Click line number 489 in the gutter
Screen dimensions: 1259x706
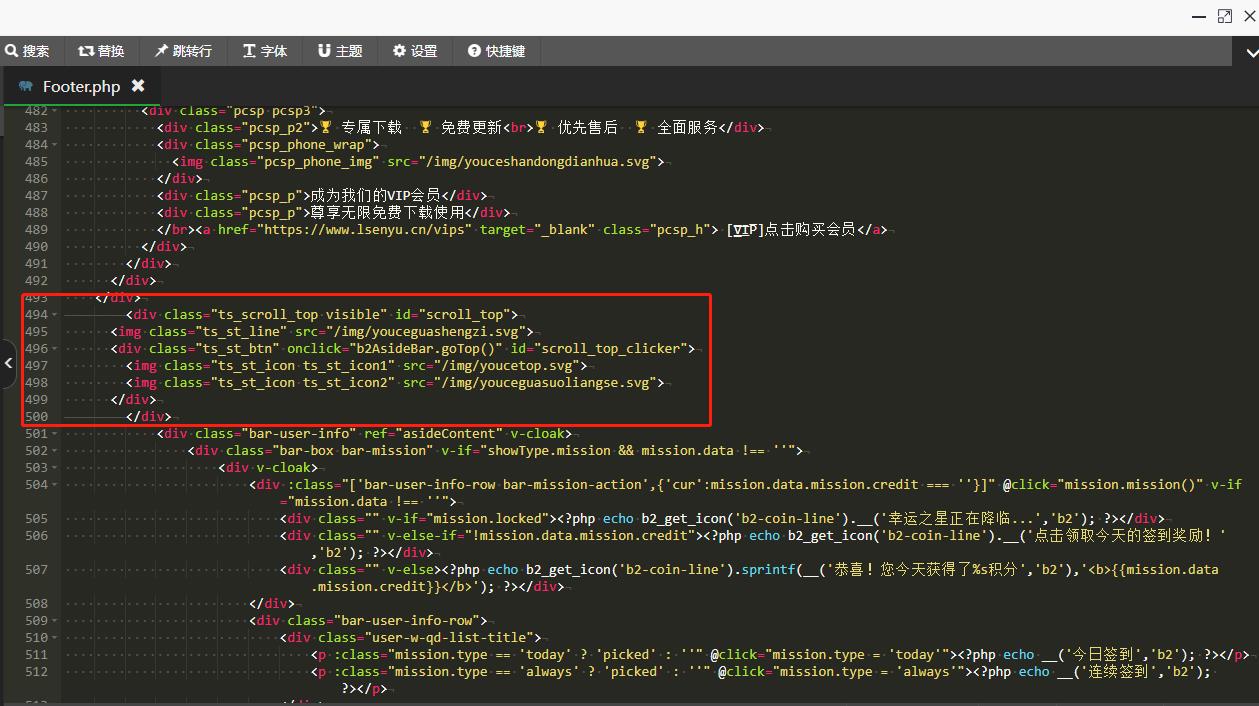coord(35,229)
